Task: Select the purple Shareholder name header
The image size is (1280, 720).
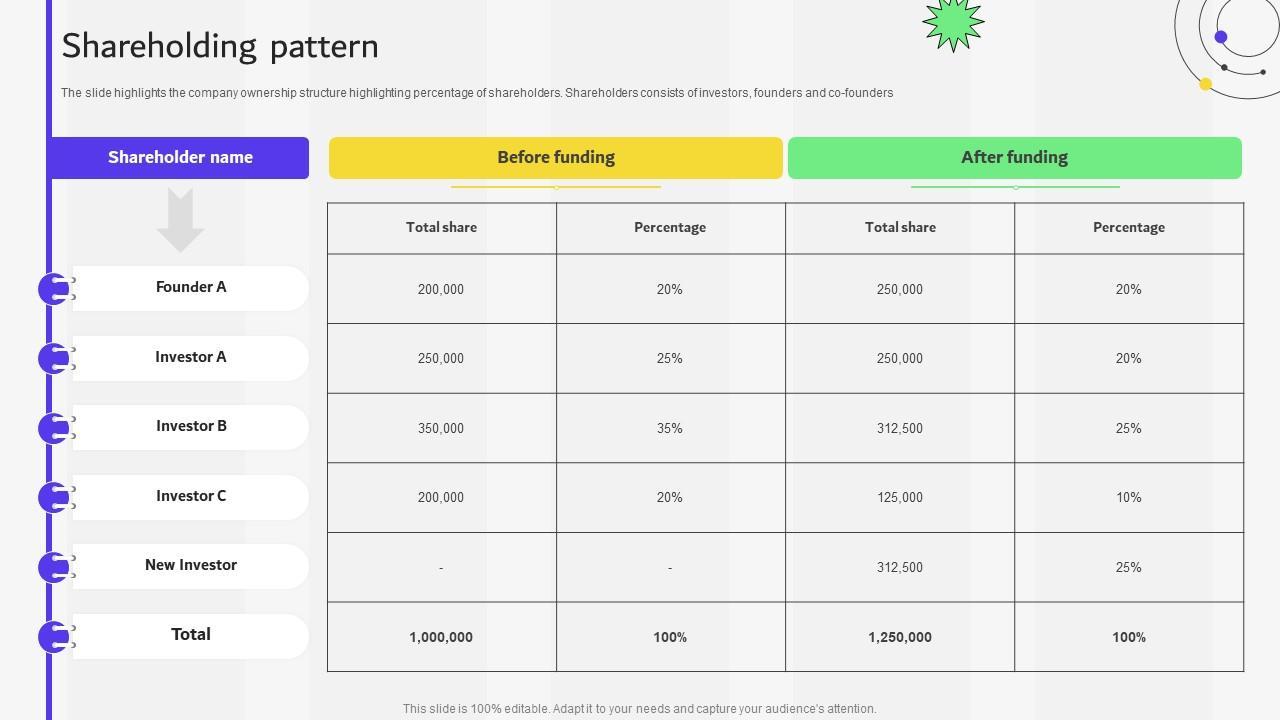Action: click(x=180, y=158)
